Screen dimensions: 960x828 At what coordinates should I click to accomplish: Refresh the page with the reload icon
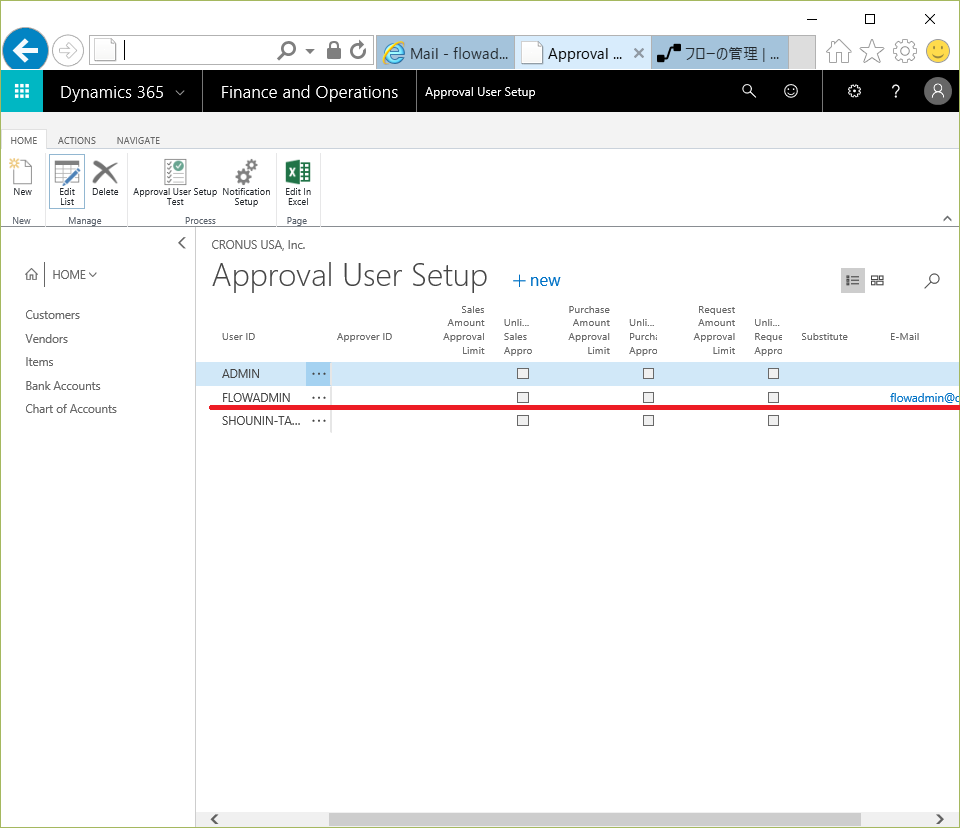pyautogui.click(x=358, y=50)
